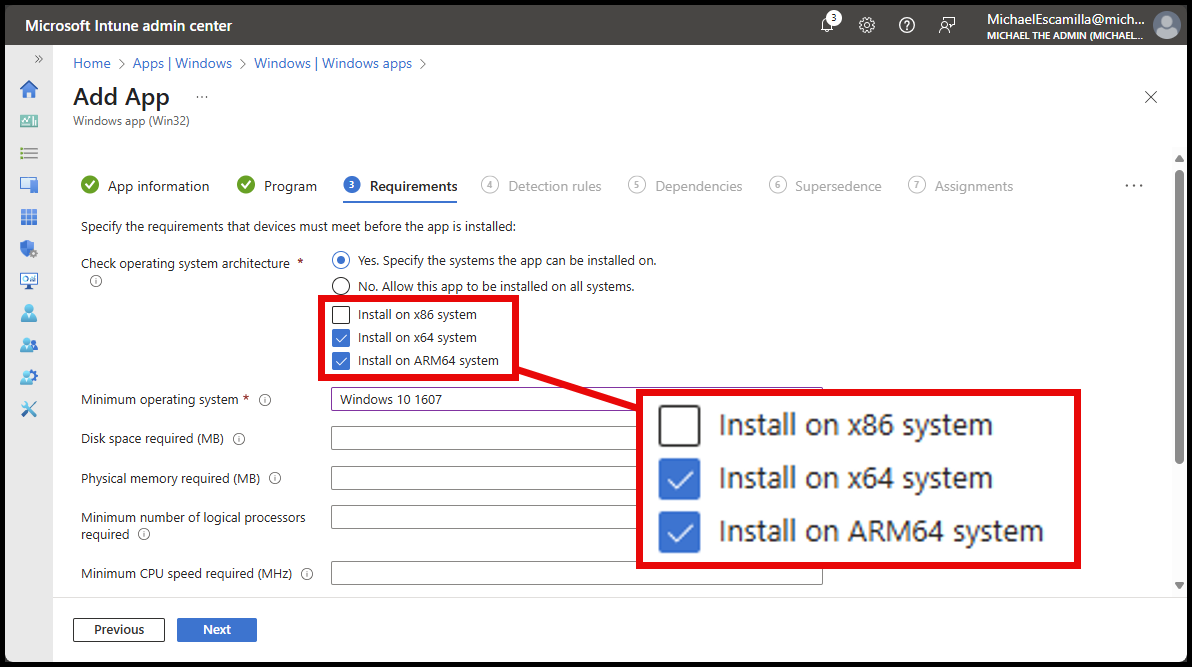
Task: Enable the Install on x86 system checkbox
Action: 341,314
